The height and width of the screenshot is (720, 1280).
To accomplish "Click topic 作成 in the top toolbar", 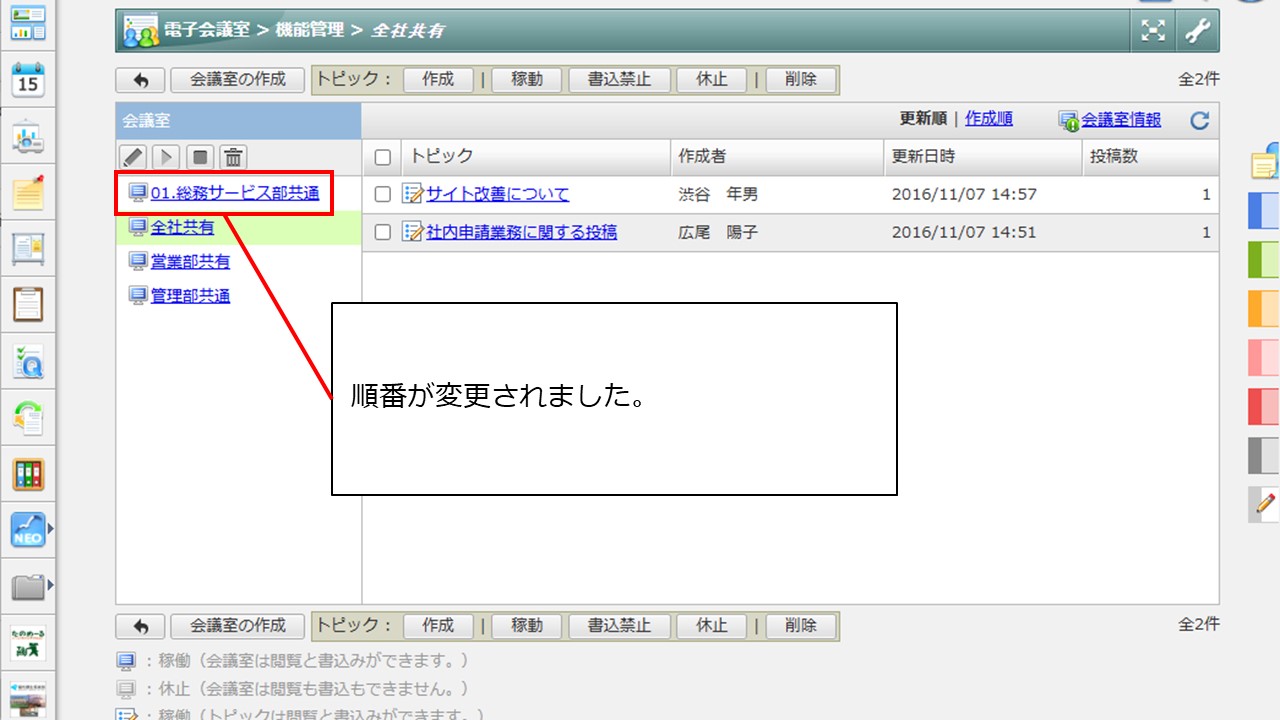I will coord(438,80).
